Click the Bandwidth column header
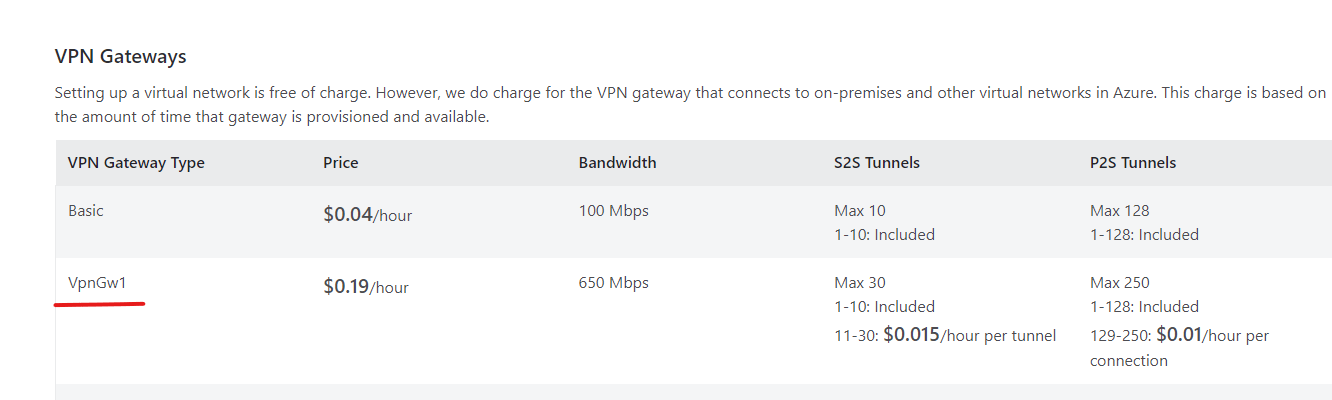The image size is (1332, 400). click(617, 162)
